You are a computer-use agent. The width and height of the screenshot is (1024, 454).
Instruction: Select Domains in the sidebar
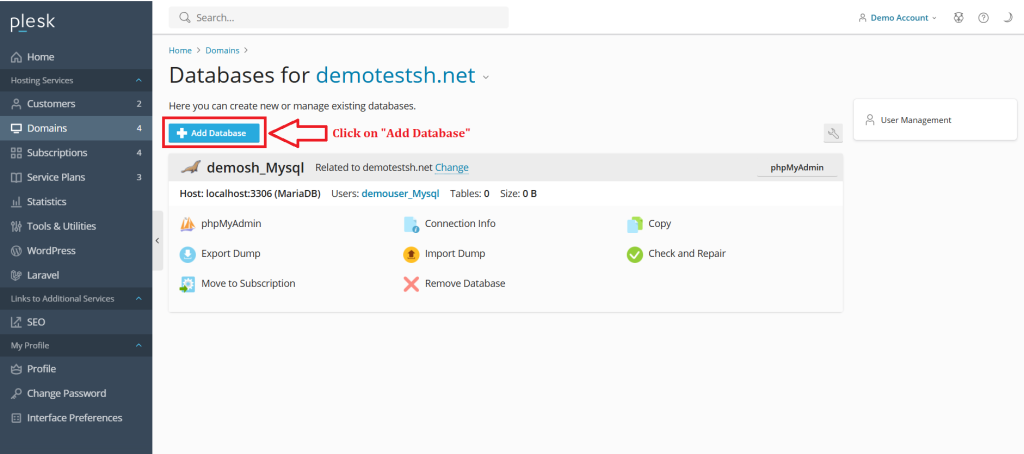(76, 128)
